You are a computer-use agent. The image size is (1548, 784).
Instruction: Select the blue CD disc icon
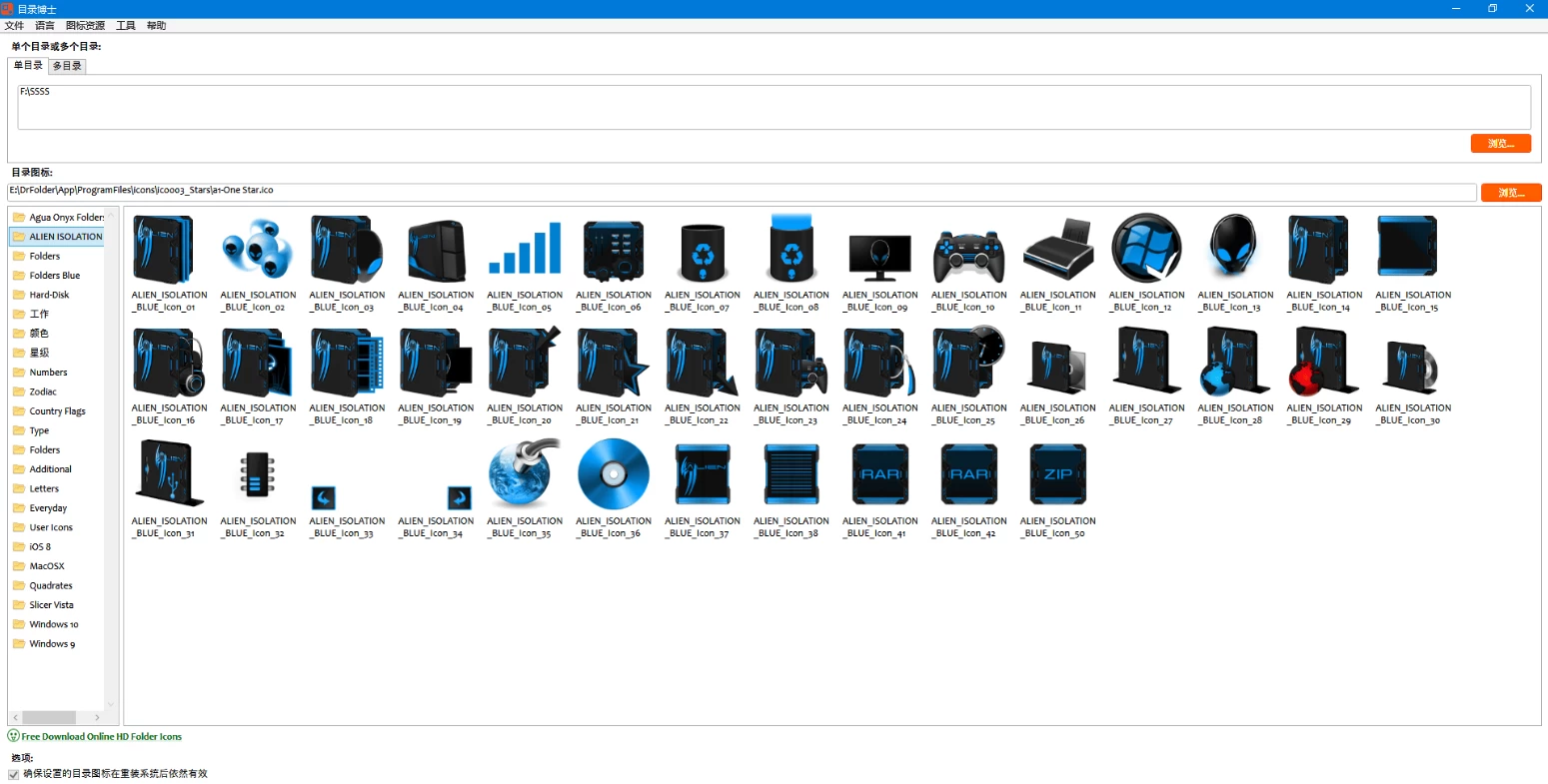coord(614,475)
